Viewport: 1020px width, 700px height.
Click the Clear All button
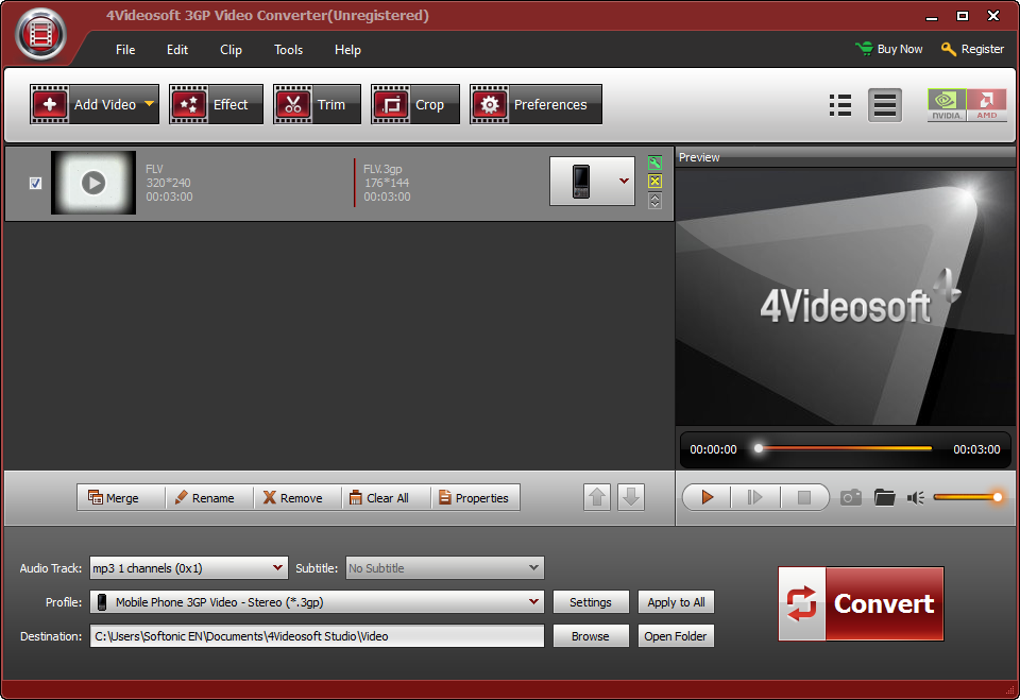tap(386, 498)
